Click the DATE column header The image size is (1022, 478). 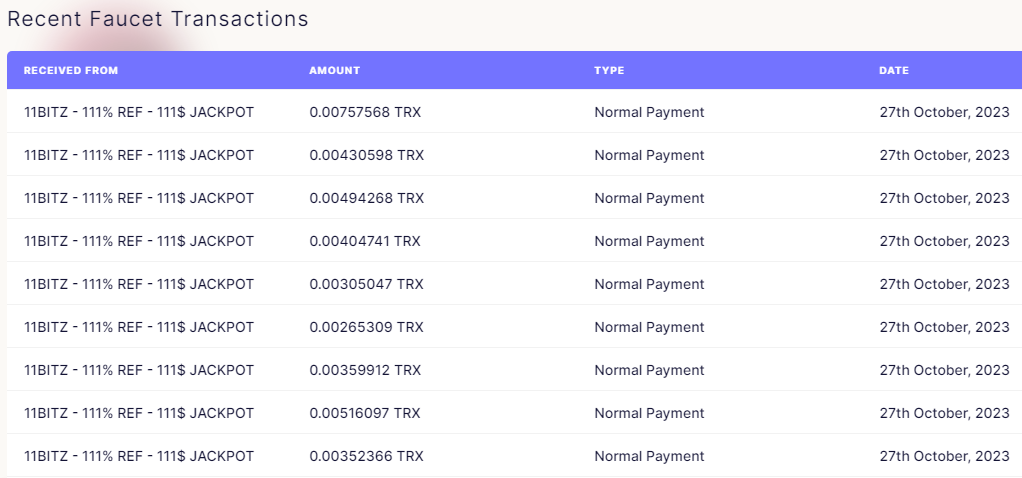[x=894, y=70]
